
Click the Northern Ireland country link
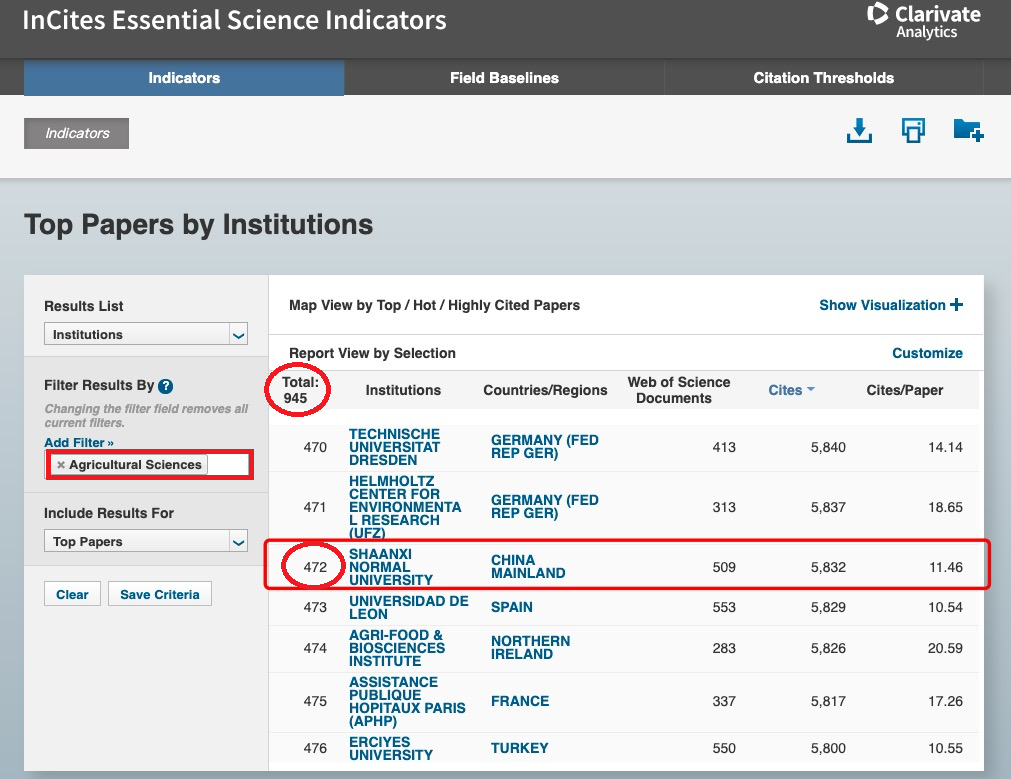coord(530,647)
